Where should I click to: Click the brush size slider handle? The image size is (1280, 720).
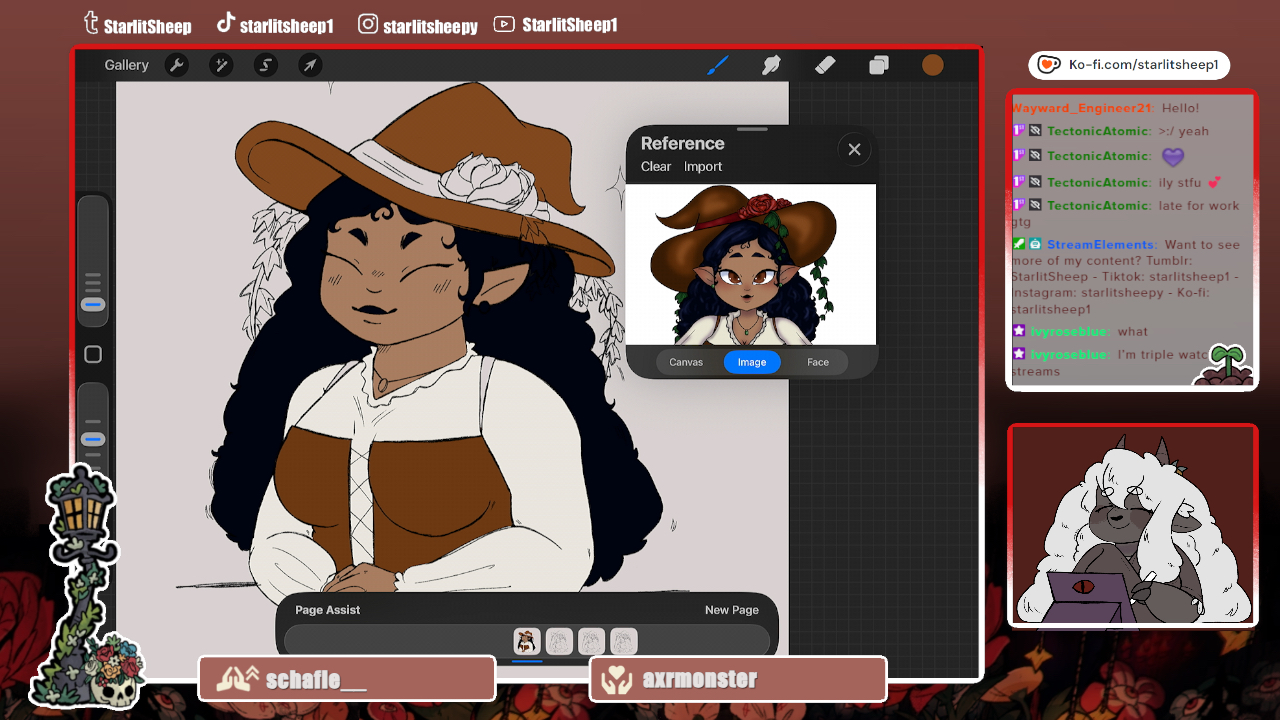coord(93,304)
